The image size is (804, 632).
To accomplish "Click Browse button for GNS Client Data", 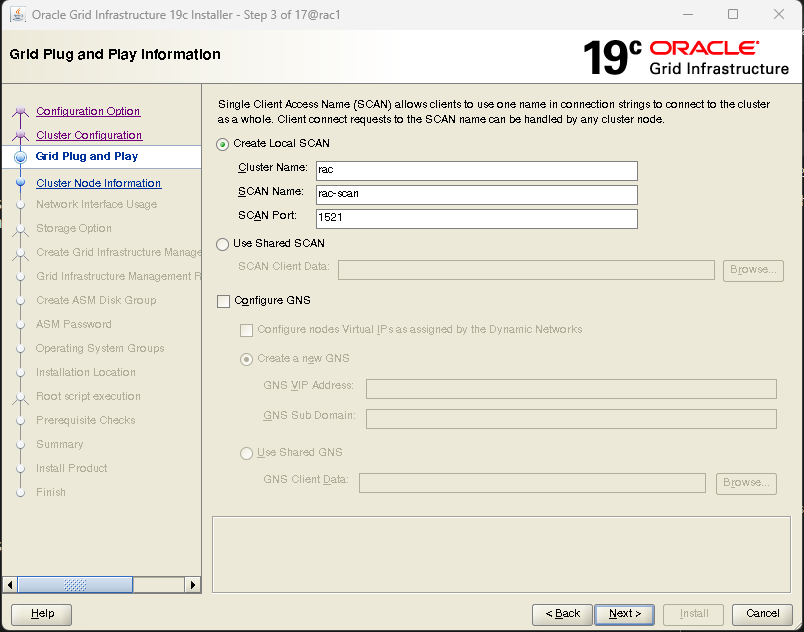I will 747,483.
